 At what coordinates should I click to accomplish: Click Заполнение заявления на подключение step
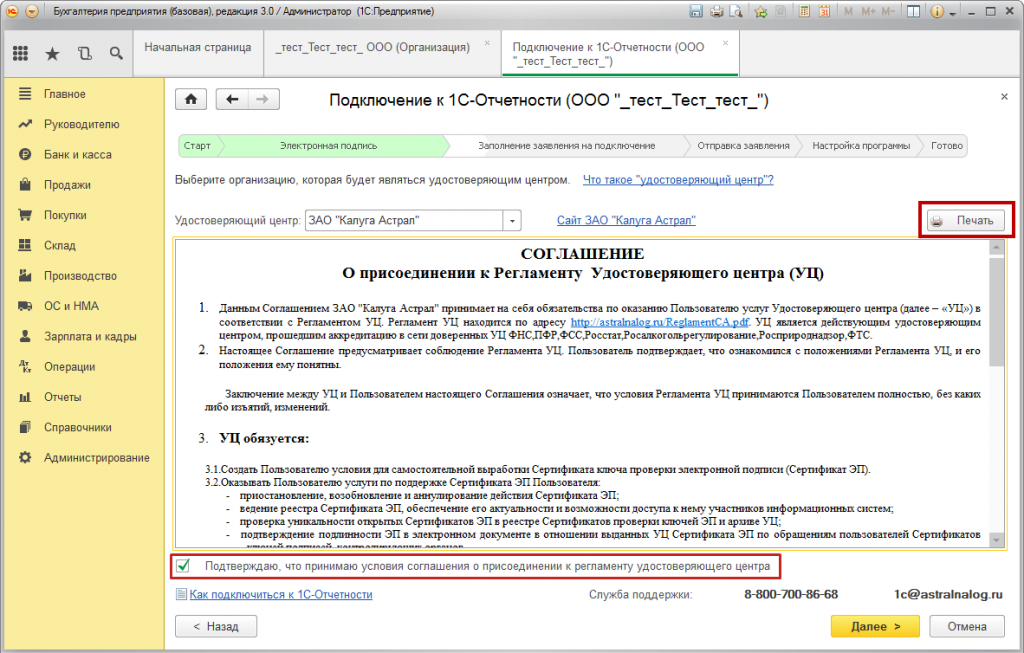coord(566,146)
